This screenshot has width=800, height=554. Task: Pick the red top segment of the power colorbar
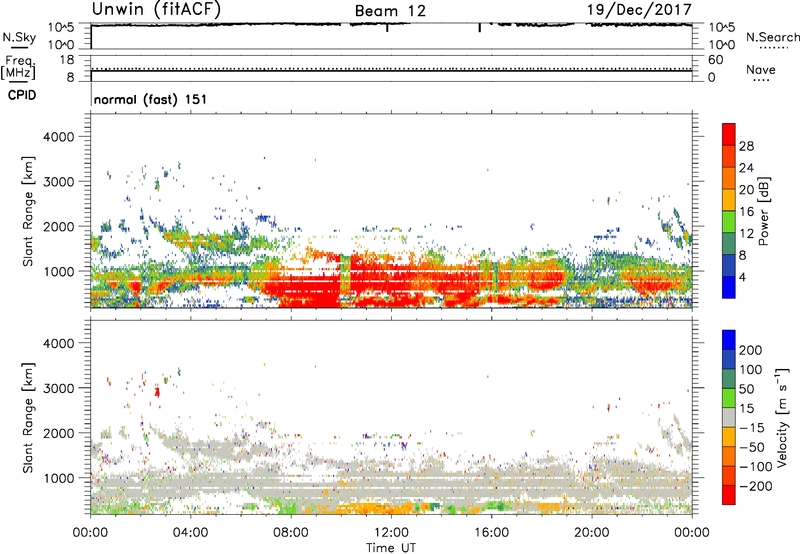point(729,135)
